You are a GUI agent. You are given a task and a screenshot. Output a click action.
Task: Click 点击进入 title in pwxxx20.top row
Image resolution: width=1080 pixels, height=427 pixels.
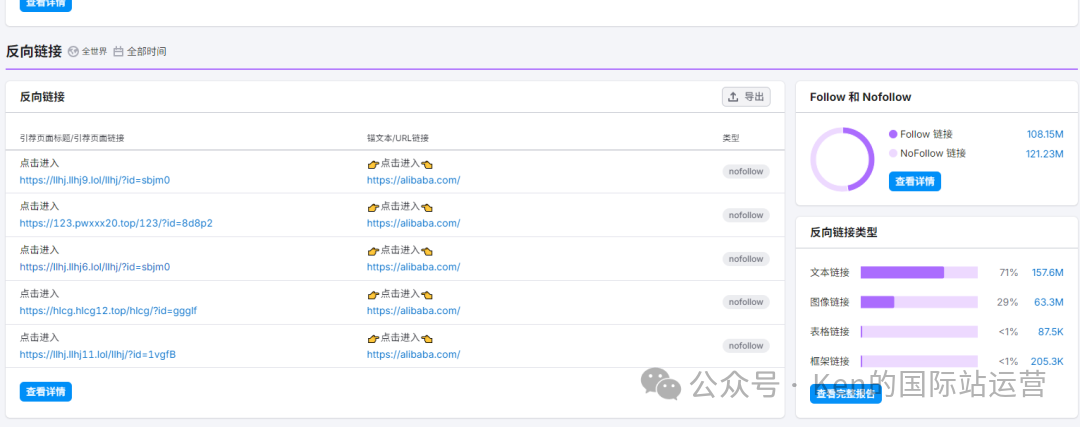[39, 207]
